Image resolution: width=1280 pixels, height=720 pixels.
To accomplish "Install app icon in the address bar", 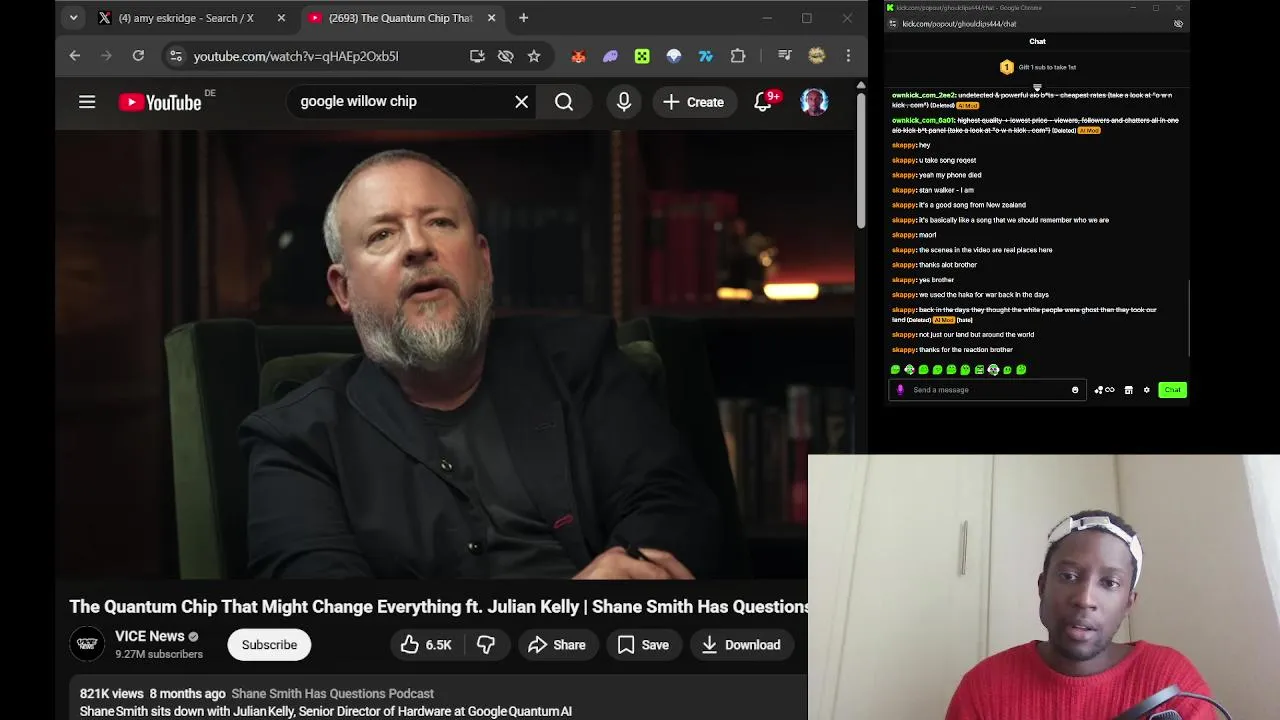I will (477, 56).
